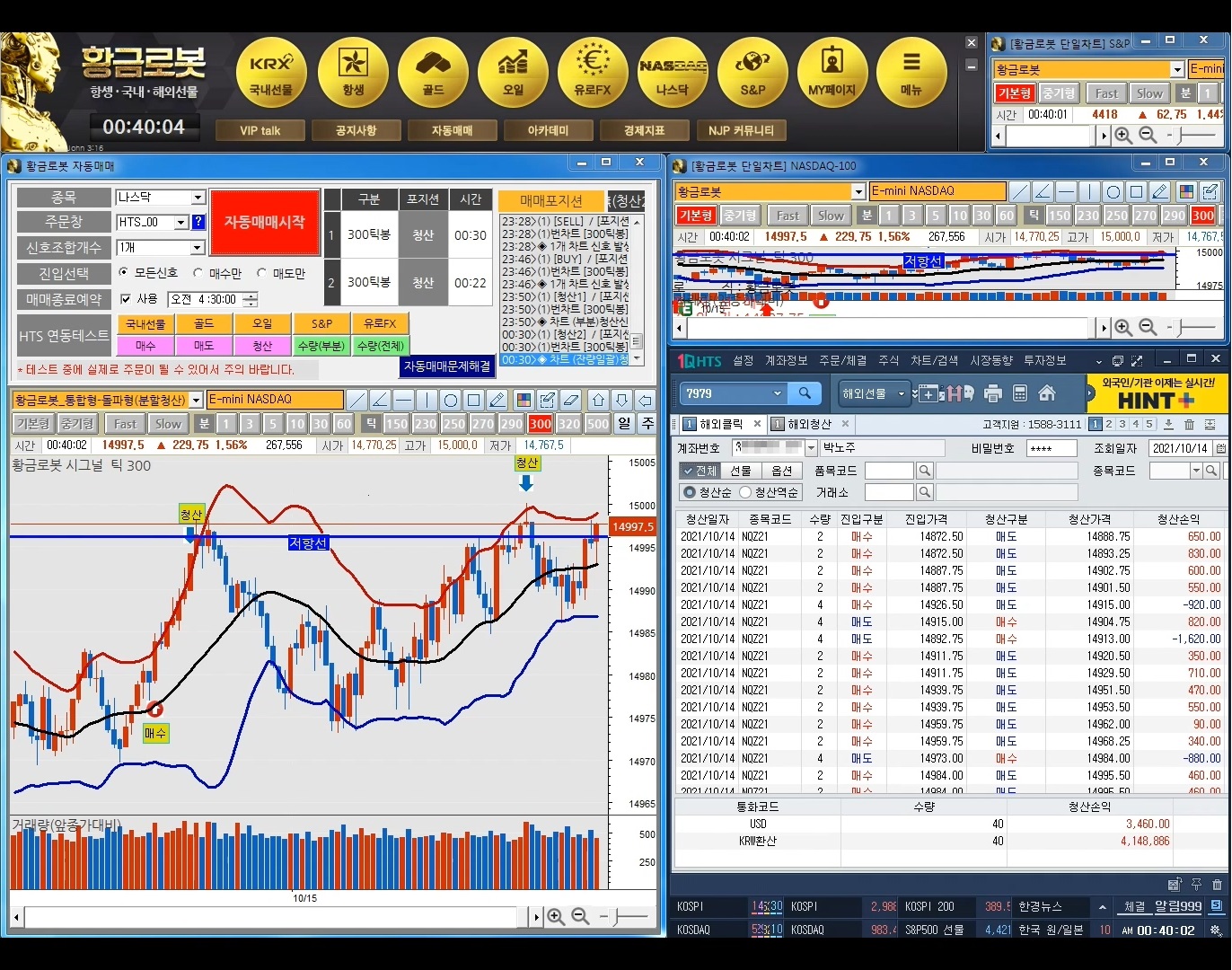Select the circle drawing tool in main chart
This screenshot has height=970, width=1232.
[x=450, y=400]
